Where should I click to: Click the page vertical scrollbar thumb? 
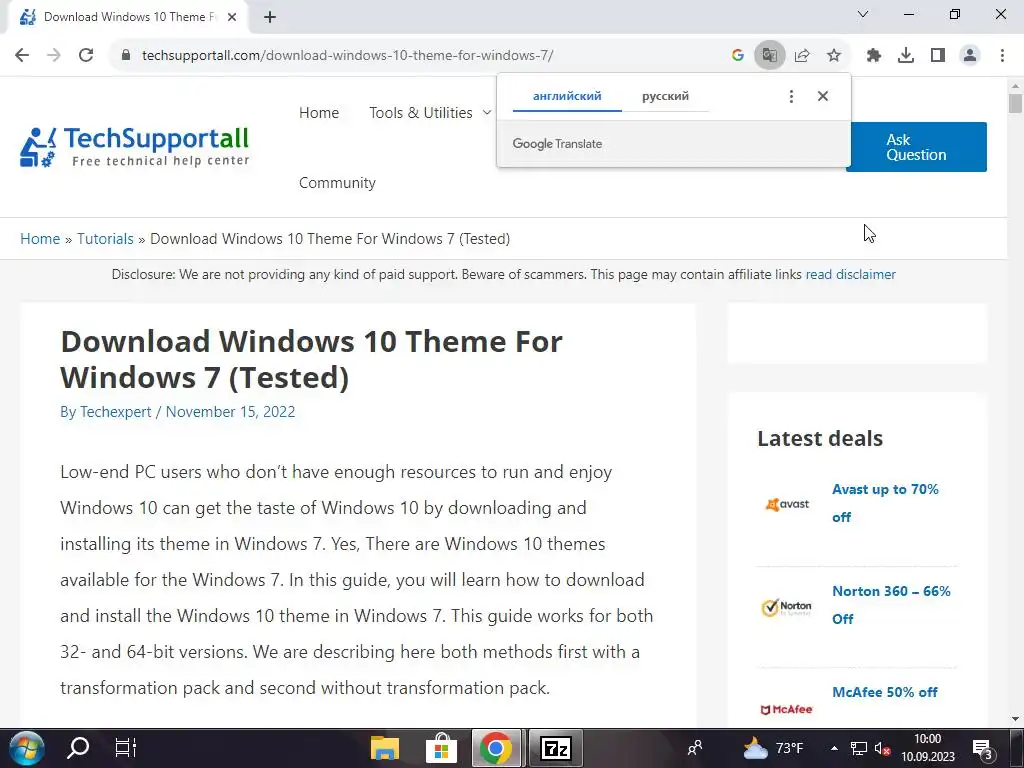1015,103
